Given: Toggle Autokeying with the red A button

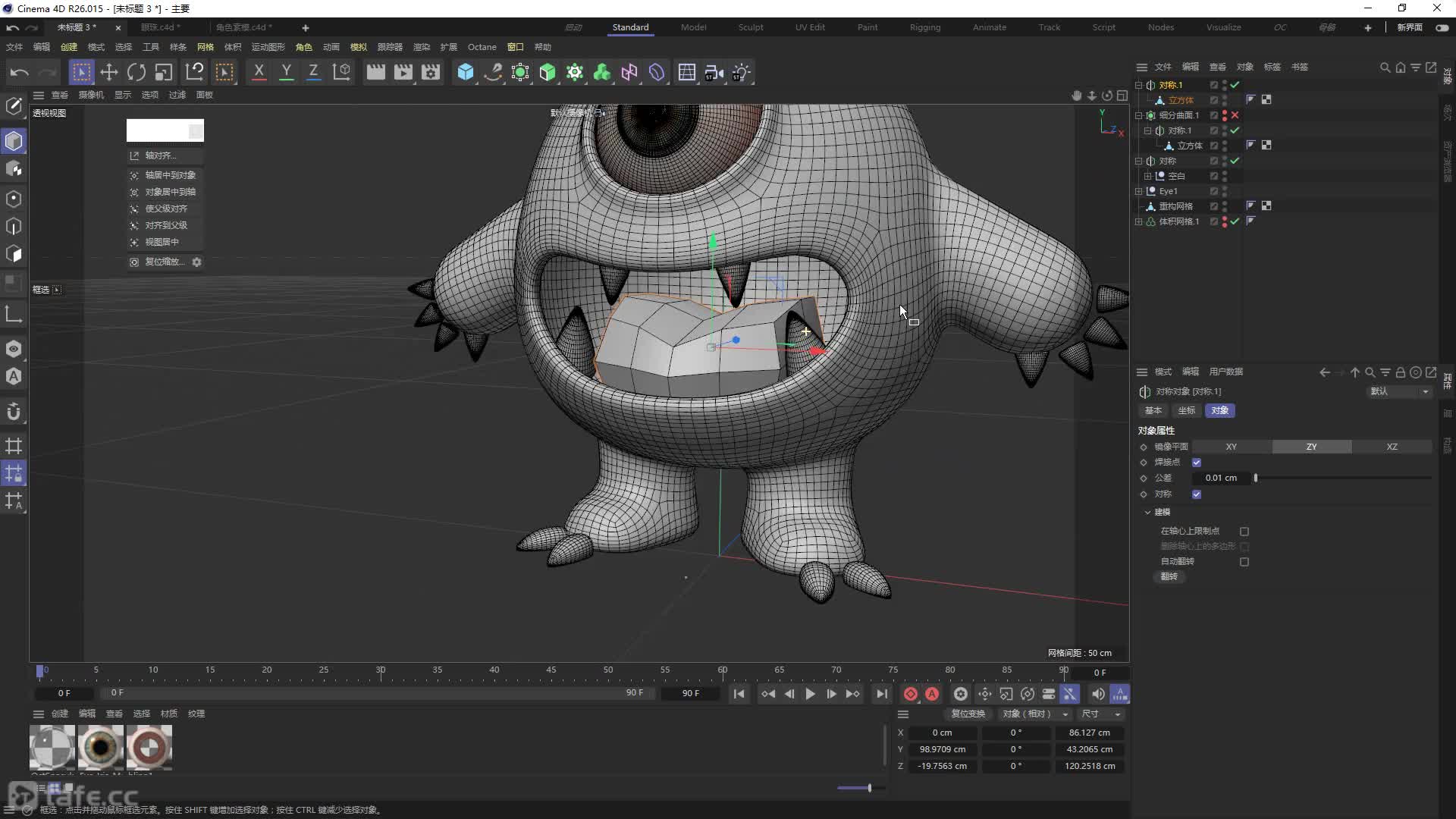Looking at the screenshot, I should (932, 694).
